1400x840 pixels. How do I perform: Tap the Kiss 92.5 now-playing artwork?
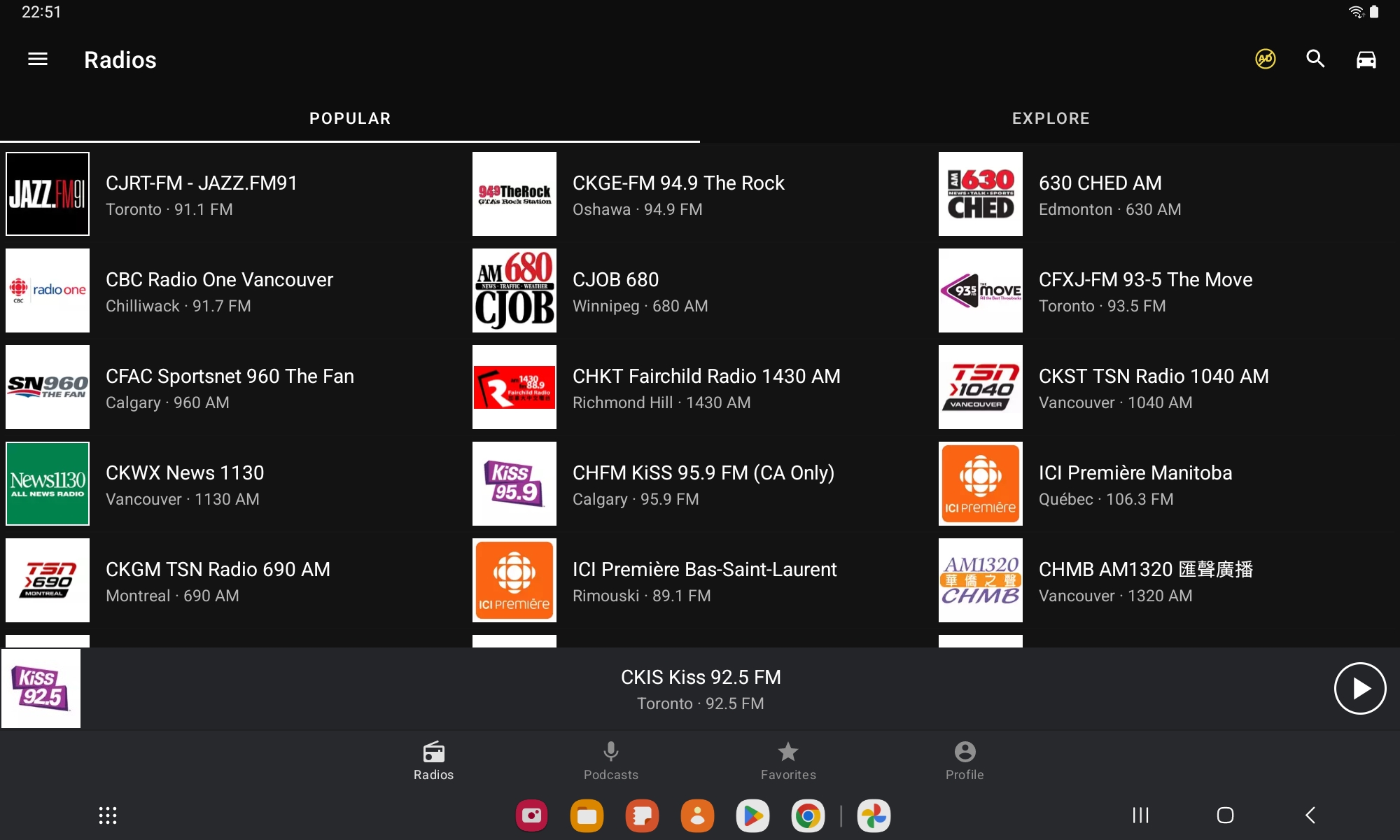pos(41,689)
